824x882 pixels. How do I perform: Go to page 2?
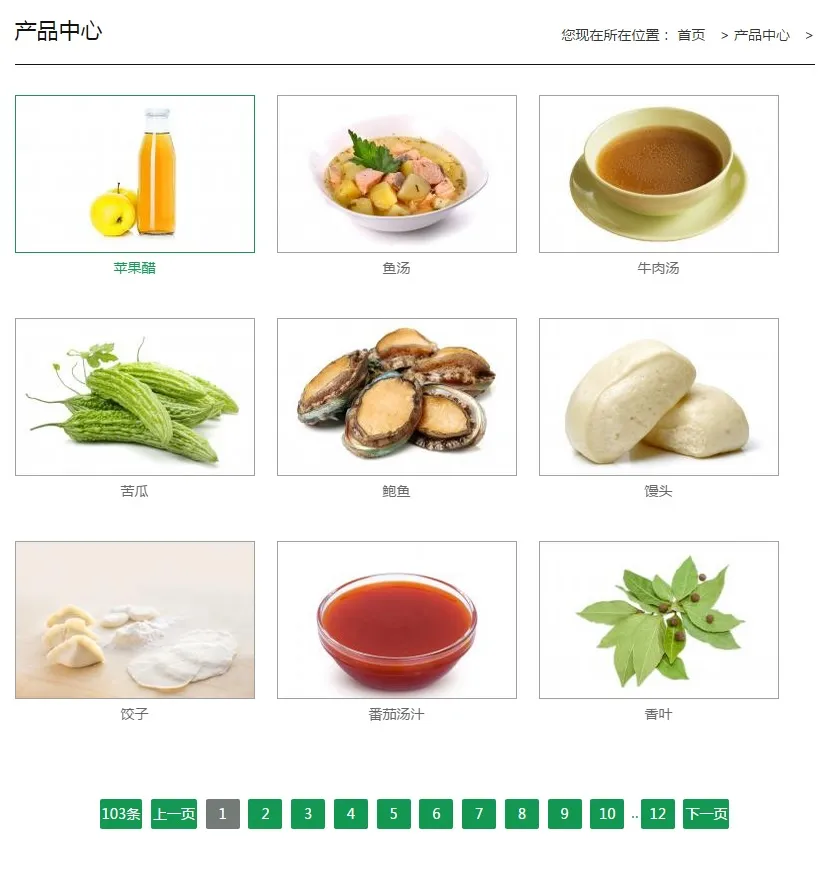click(265, 814)
